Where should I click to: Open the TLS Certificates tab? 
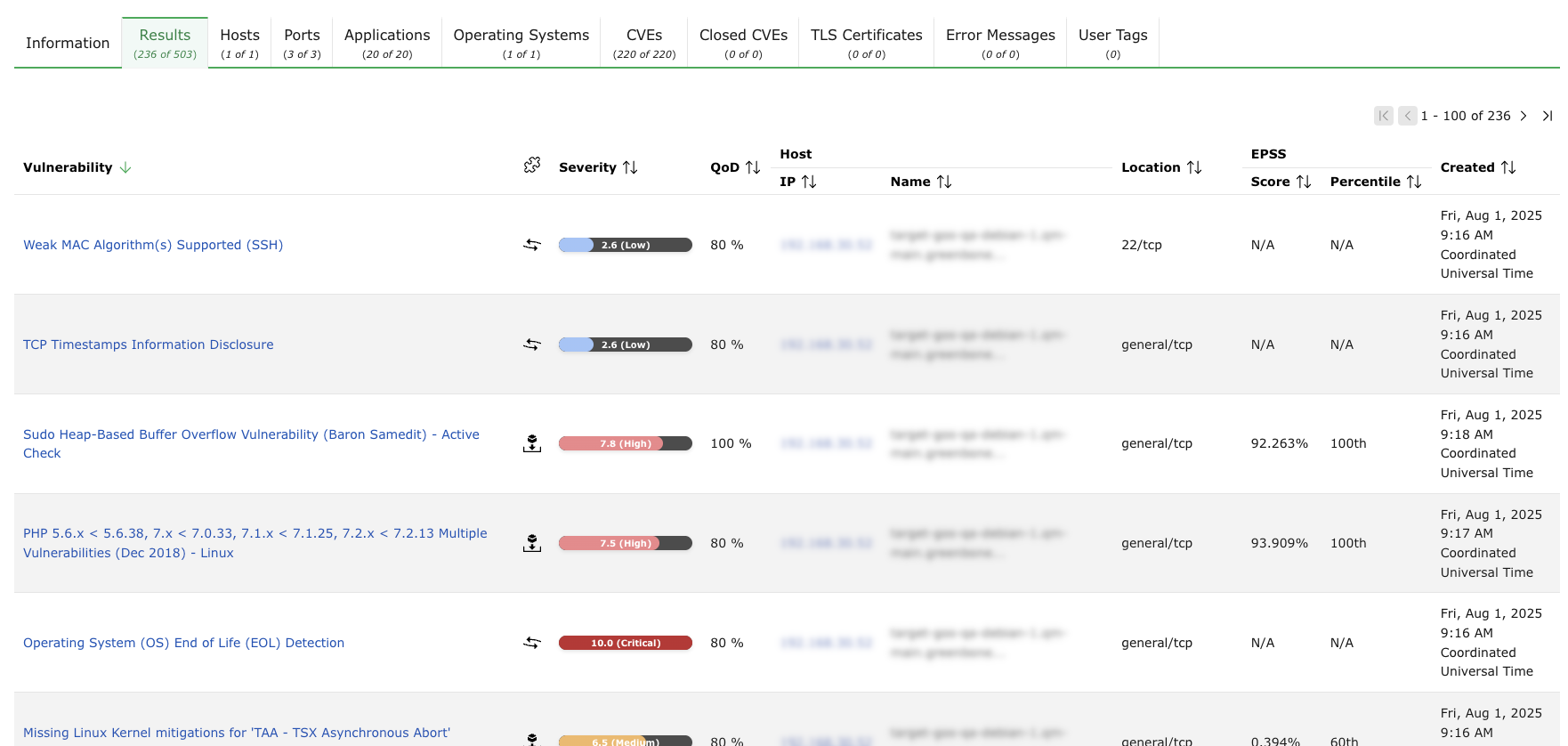click(x=866, y=43)
